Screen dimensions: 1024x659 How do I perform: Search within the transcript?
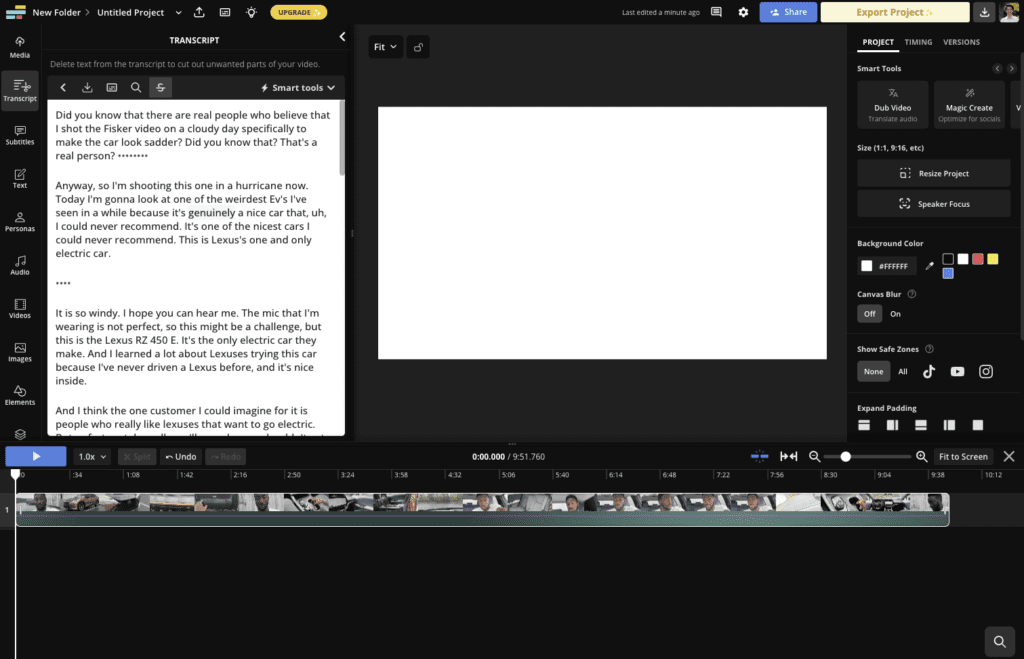136,88
